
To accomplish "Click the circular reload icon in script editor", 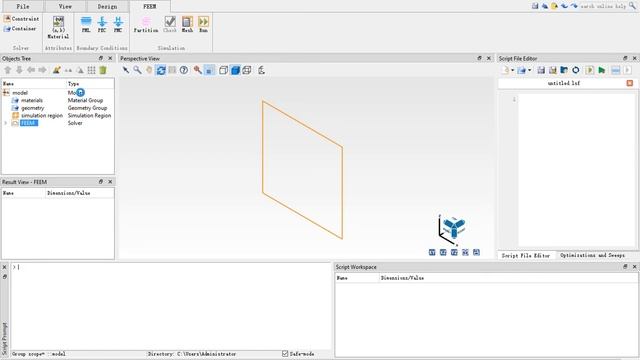I will (576, 70).
